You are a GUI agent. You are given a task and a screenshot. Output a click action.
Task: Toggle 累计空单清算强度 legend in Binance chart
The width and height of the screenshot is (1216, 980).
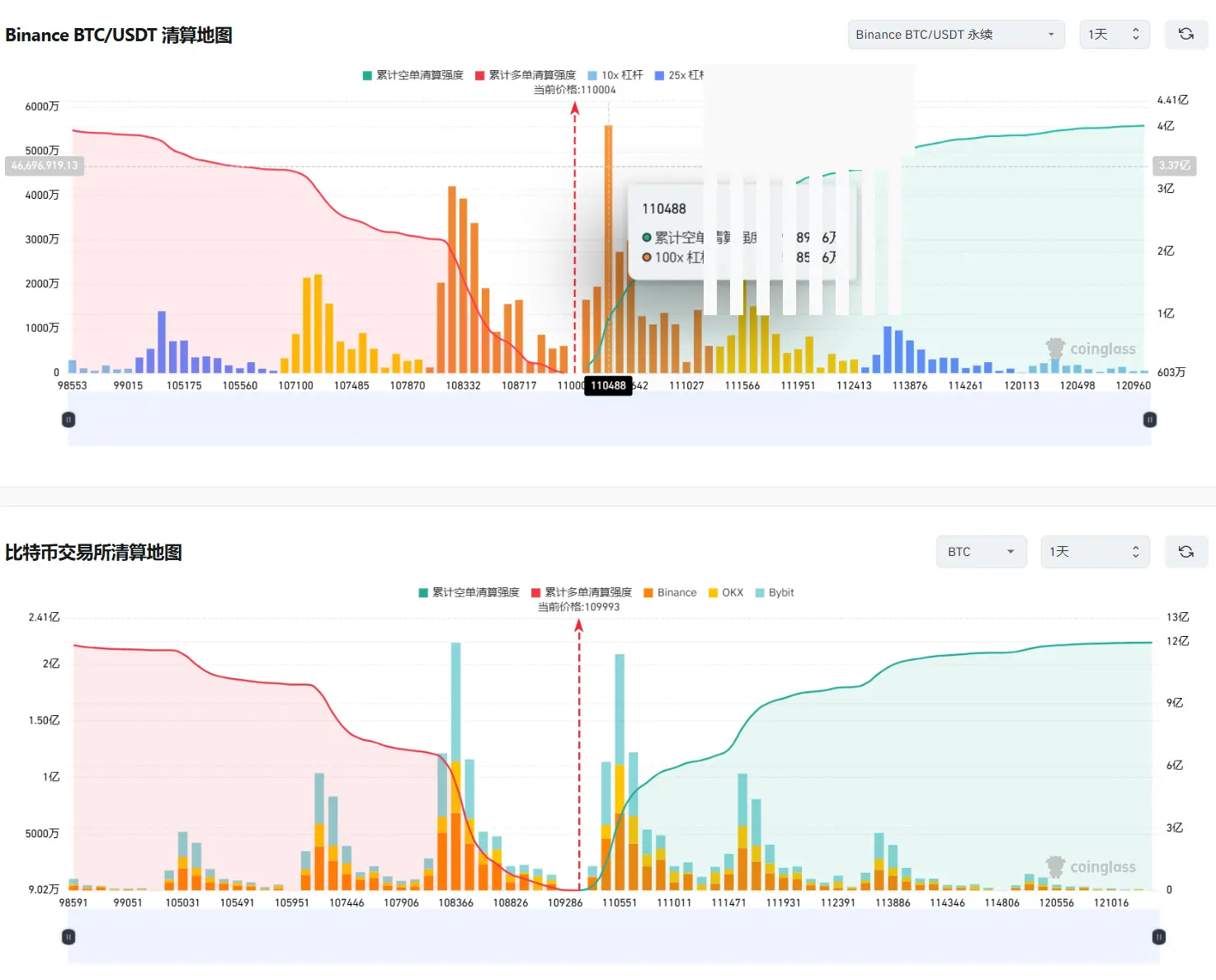click(x=412, y=75)
